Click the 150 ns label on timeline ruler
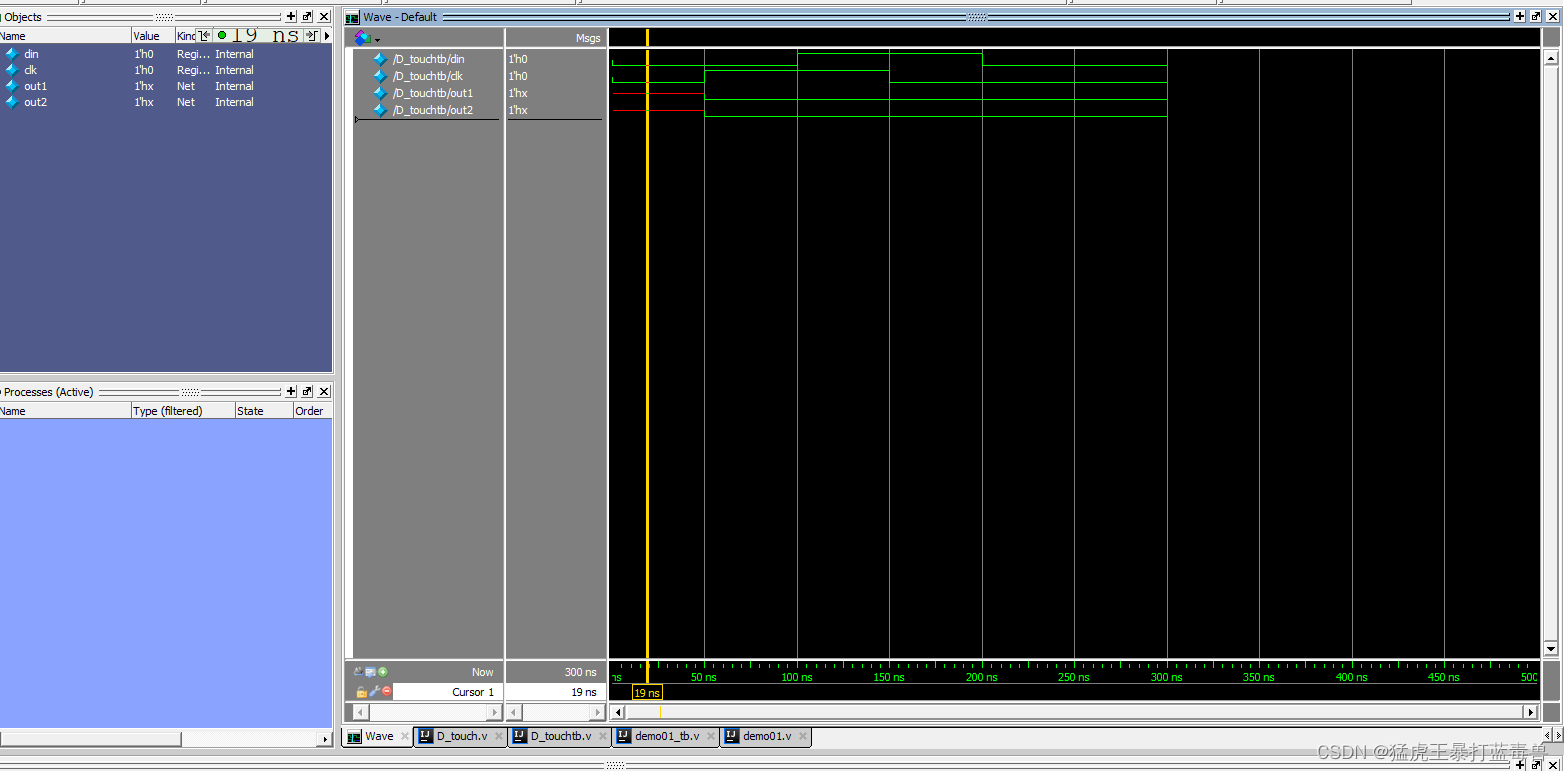1564x771 pixels. 889,678
